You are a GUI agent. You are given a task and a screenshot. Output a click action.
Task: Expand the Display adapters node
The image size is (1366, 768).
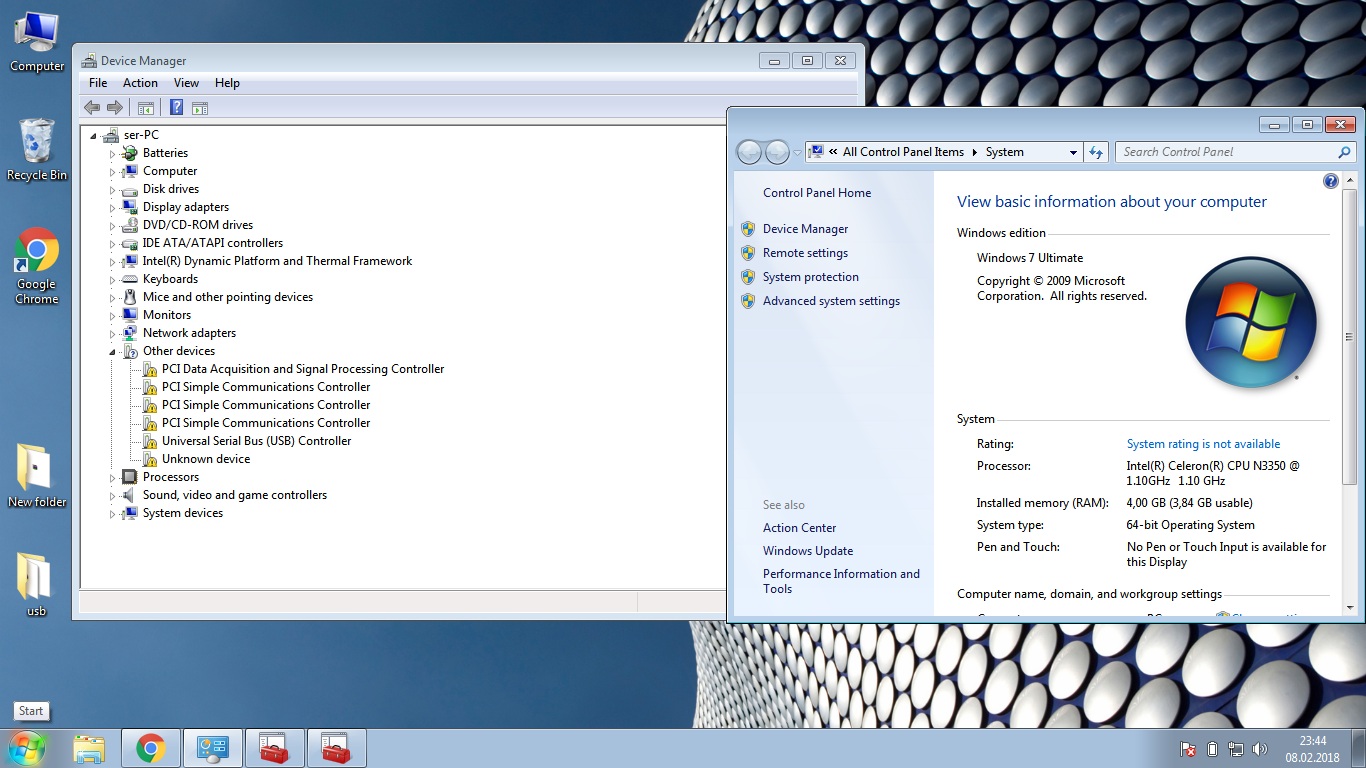pyautogui.click(x=113, y=208)
